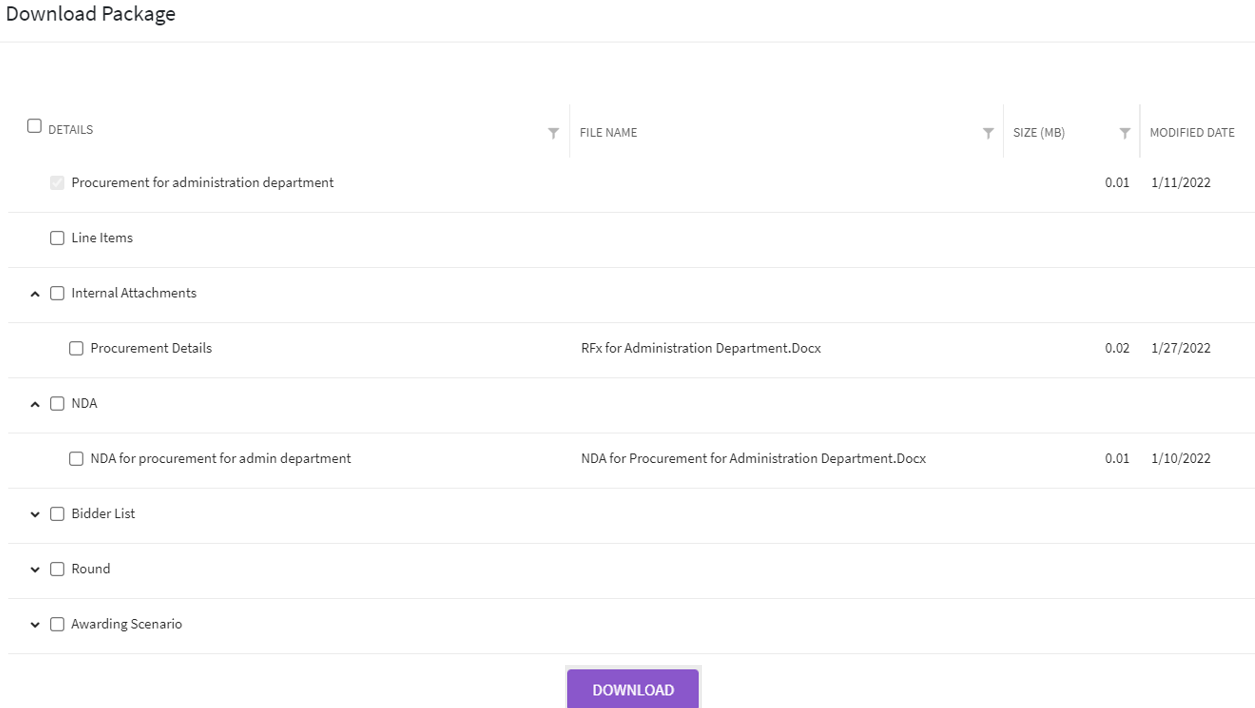Check the Internal Attachments checkbox
1255x708 pixels.
tap(57, 293)
